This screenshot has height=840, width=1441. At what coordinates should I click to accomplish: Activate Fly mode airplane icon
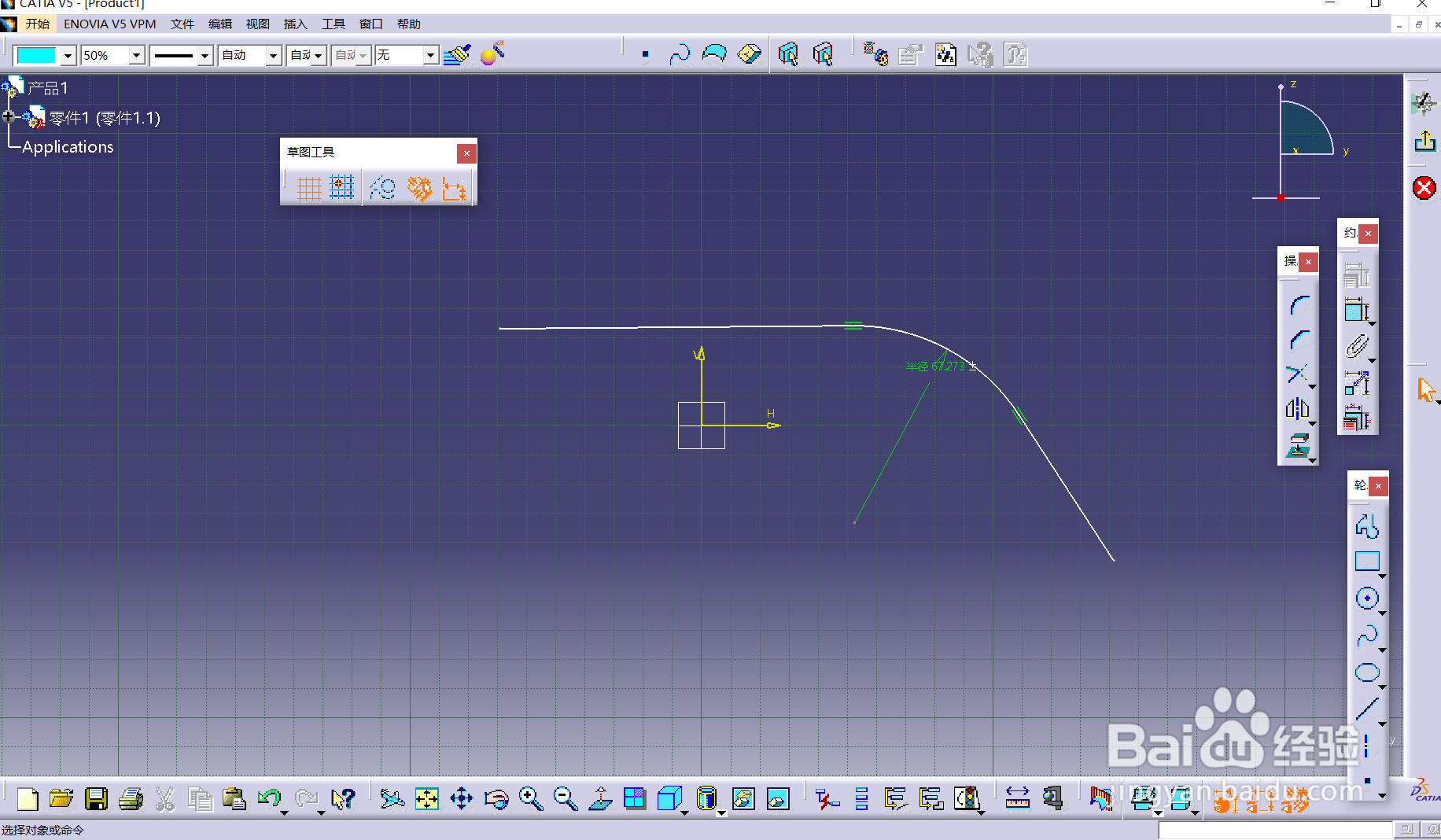pyautogui.click(x=392, y=799)
